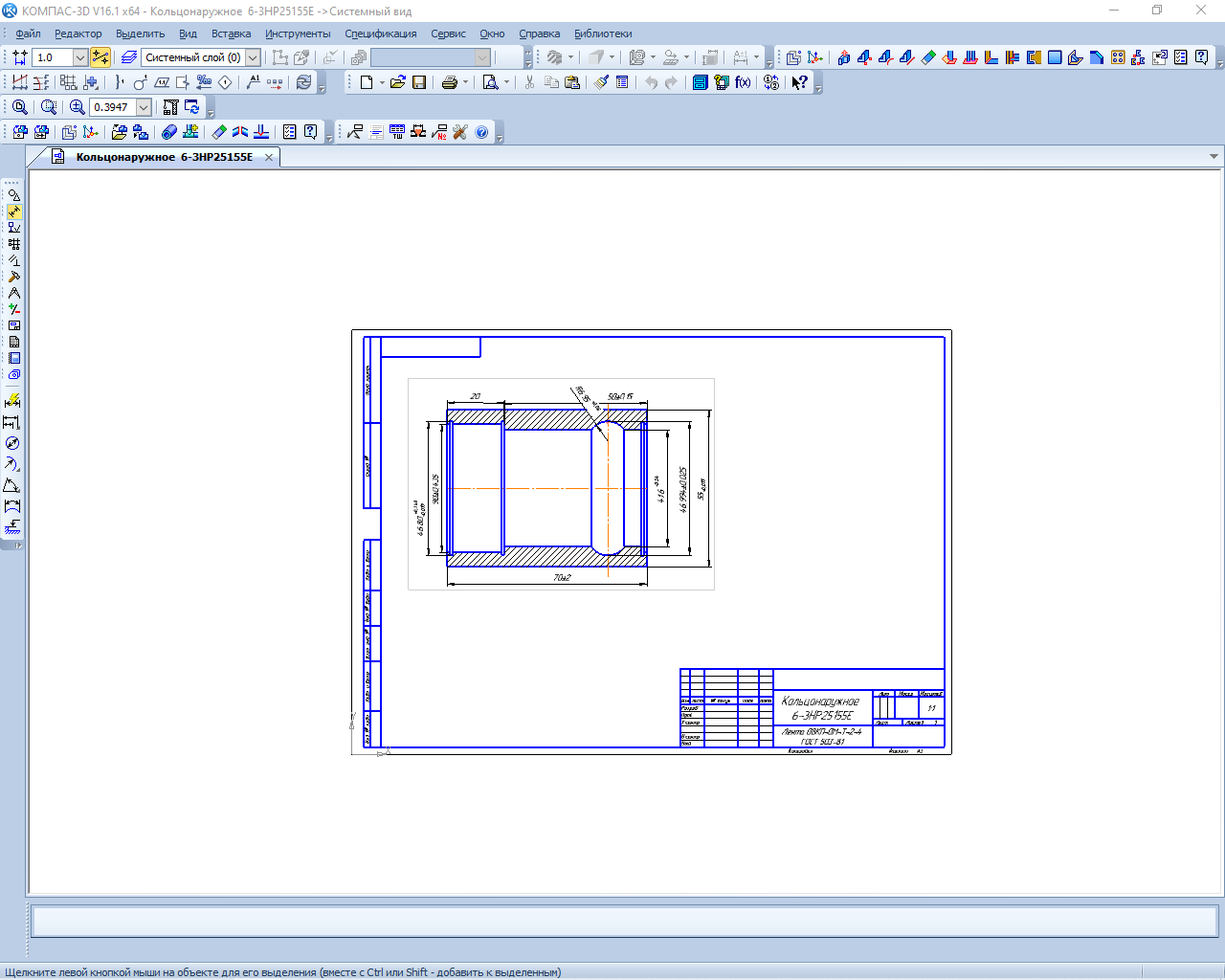1225x980 pixels.
Task: Toggle the highlighted Dimensions panel button
Action: (x=13, y=212)
